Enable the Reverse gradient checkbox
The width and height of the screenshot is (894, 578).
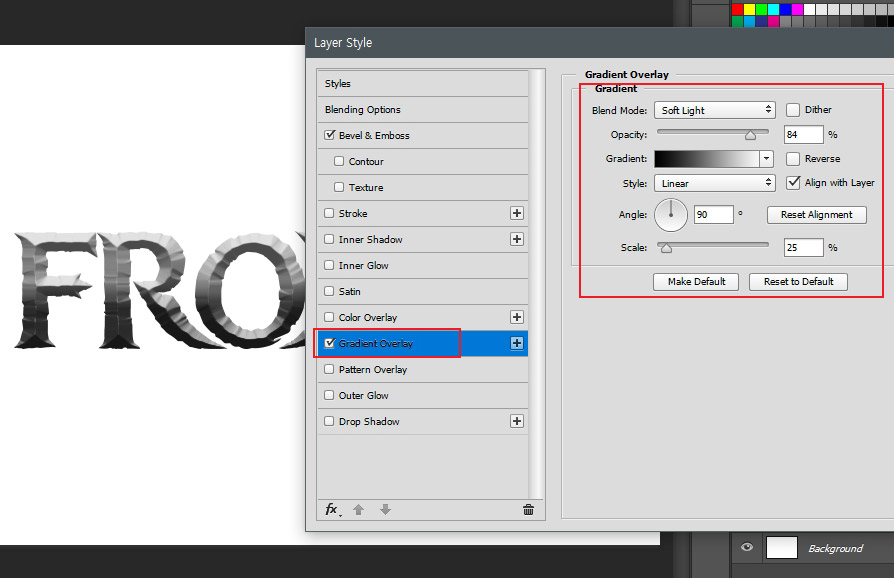tap(793, 158)
